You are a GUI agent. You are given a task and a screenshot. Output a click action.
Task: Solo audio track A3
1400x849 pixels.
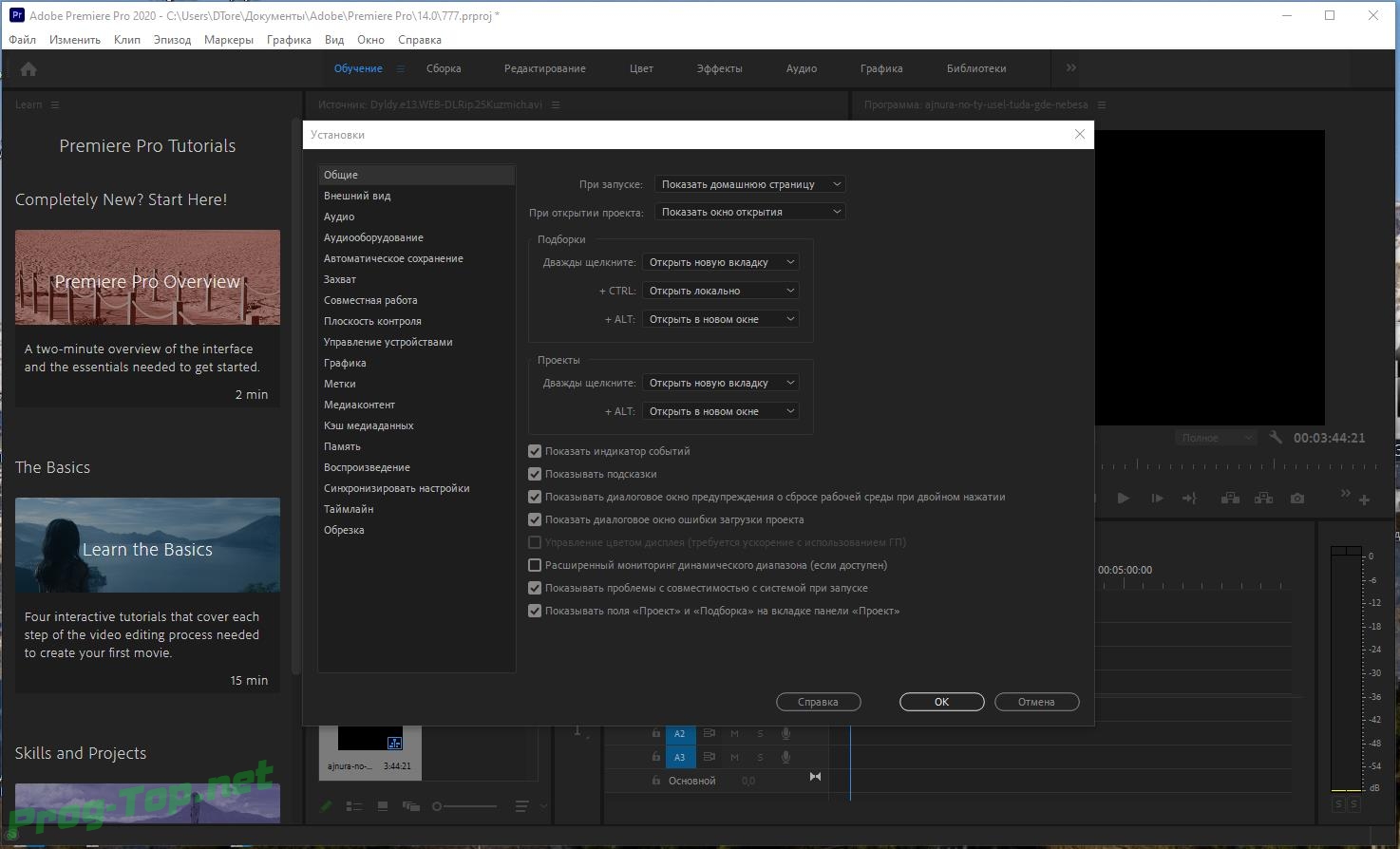coord(760,757)
